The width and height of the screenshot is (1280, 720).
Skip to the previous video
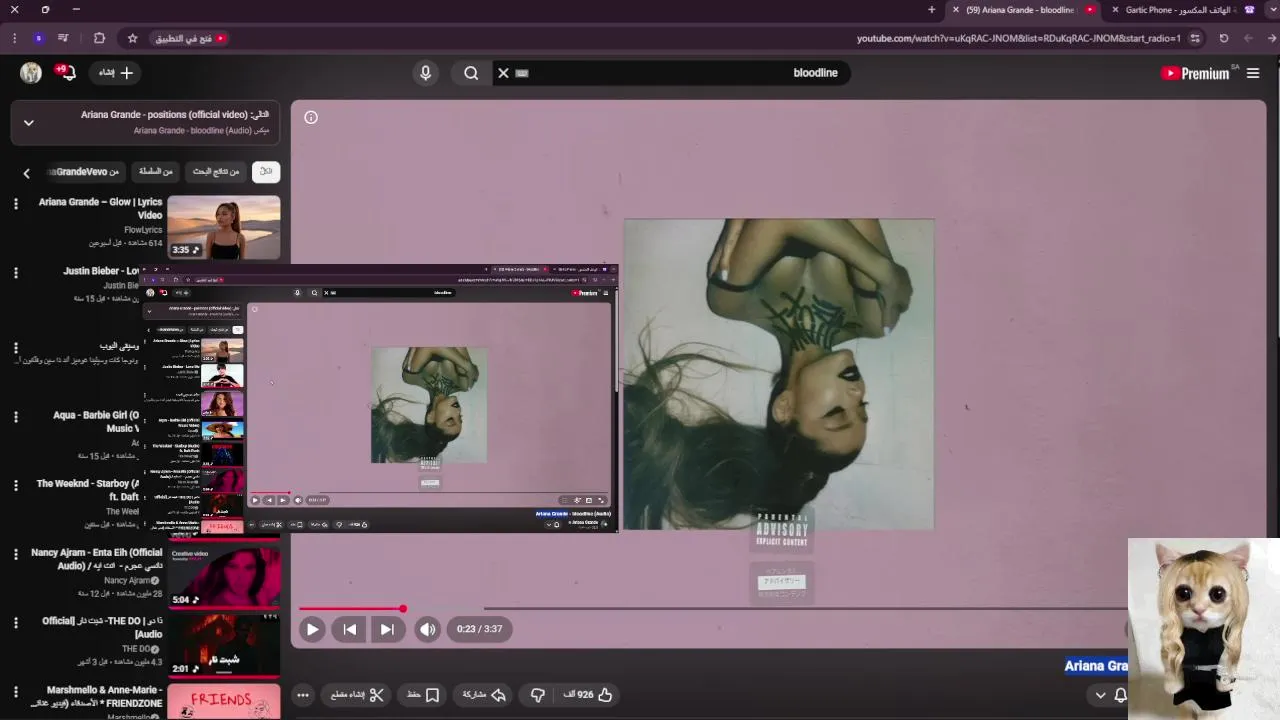349,629
